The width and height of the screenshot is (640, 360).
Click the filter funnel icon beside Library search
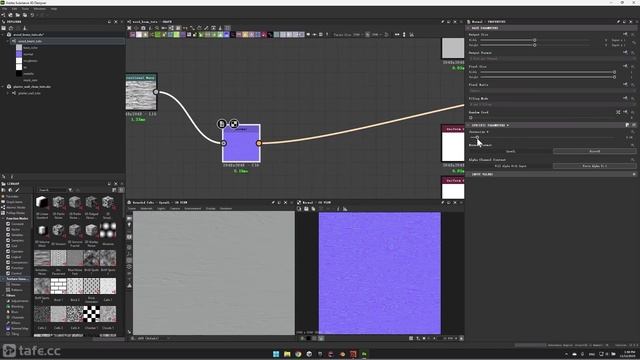pyautogui.click(x=70, y=190)
